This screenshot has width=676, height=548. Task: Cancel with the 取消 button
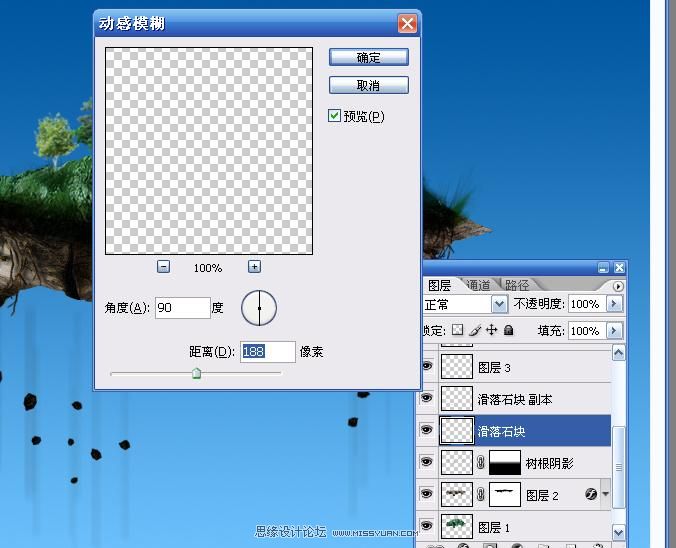[x=369, y=85]
